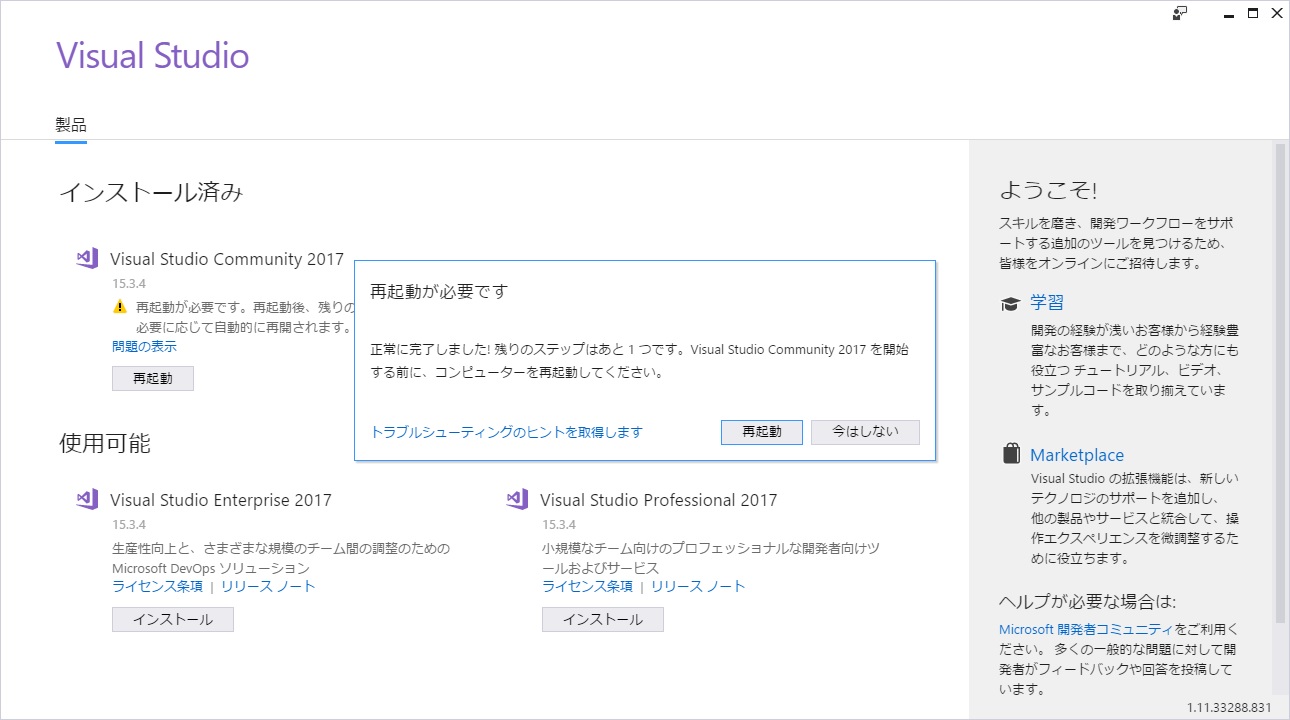The image size is (1290, 720).
Task: Click version number 1.11.33288.831
Action: [x=1229, y=708]
